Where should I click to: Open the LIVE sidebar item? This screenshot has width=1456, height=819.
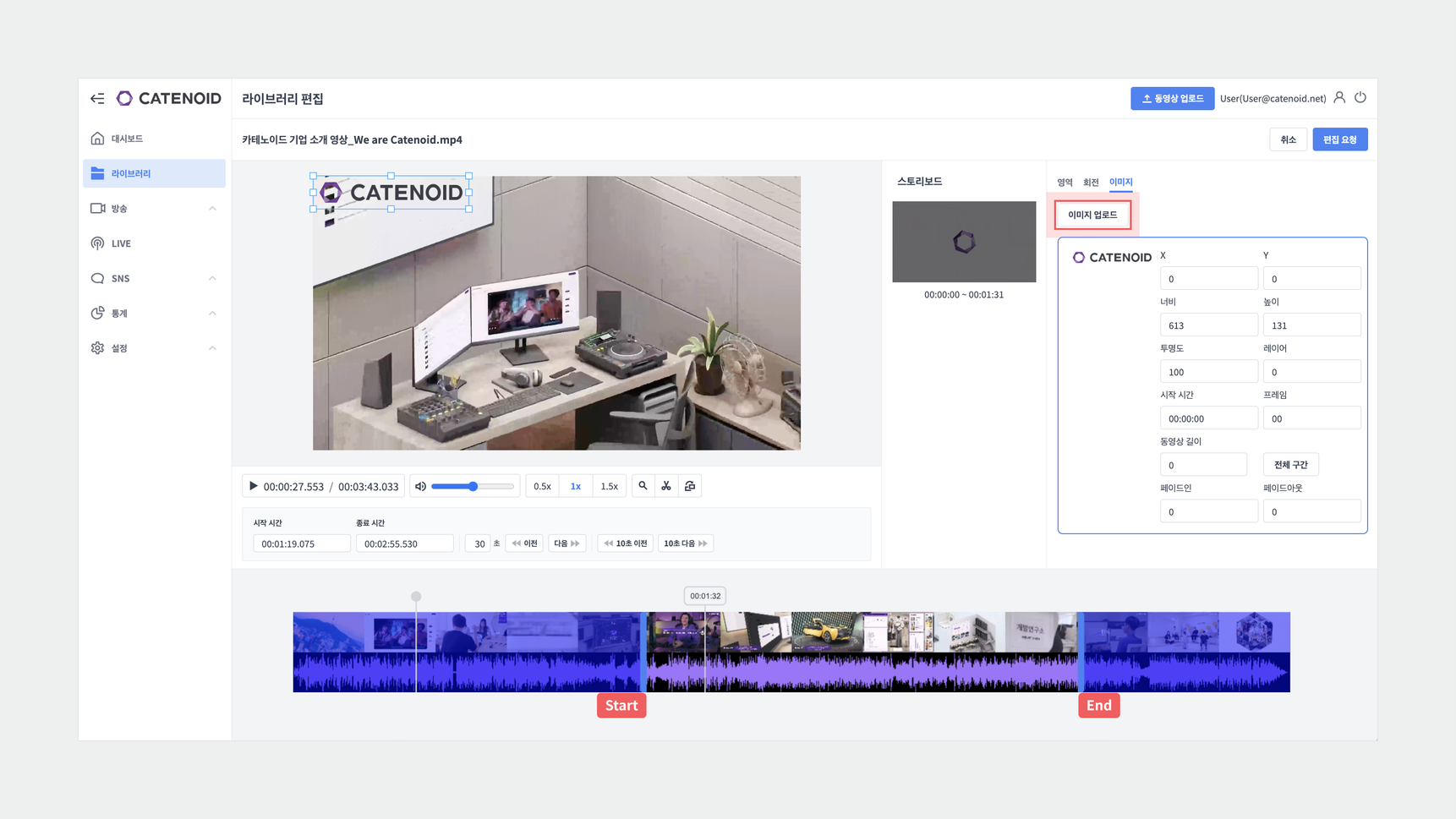click(121, 243)
